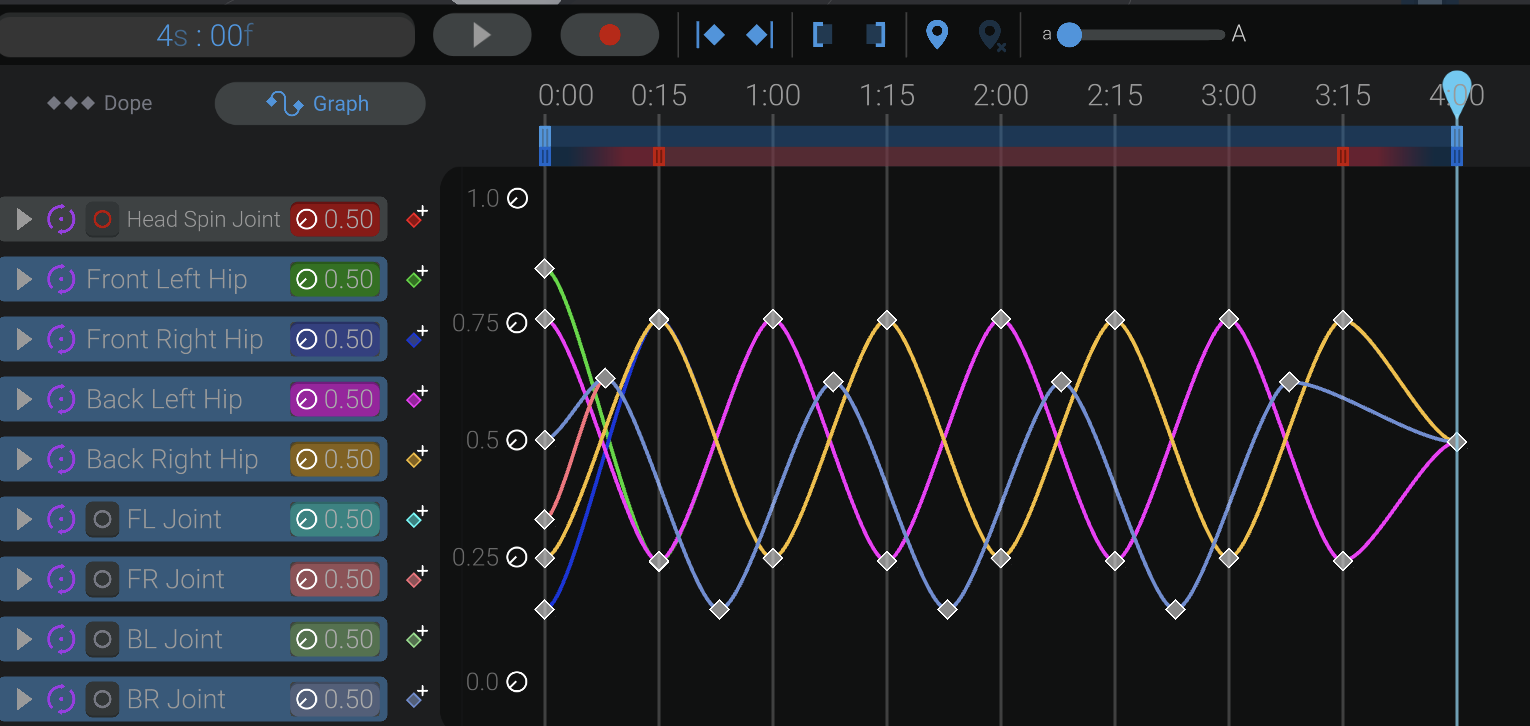1530x726 pixels.
Task: Click the green 0.50 value on Front Left Hip
Action: [x=333, y=279]
